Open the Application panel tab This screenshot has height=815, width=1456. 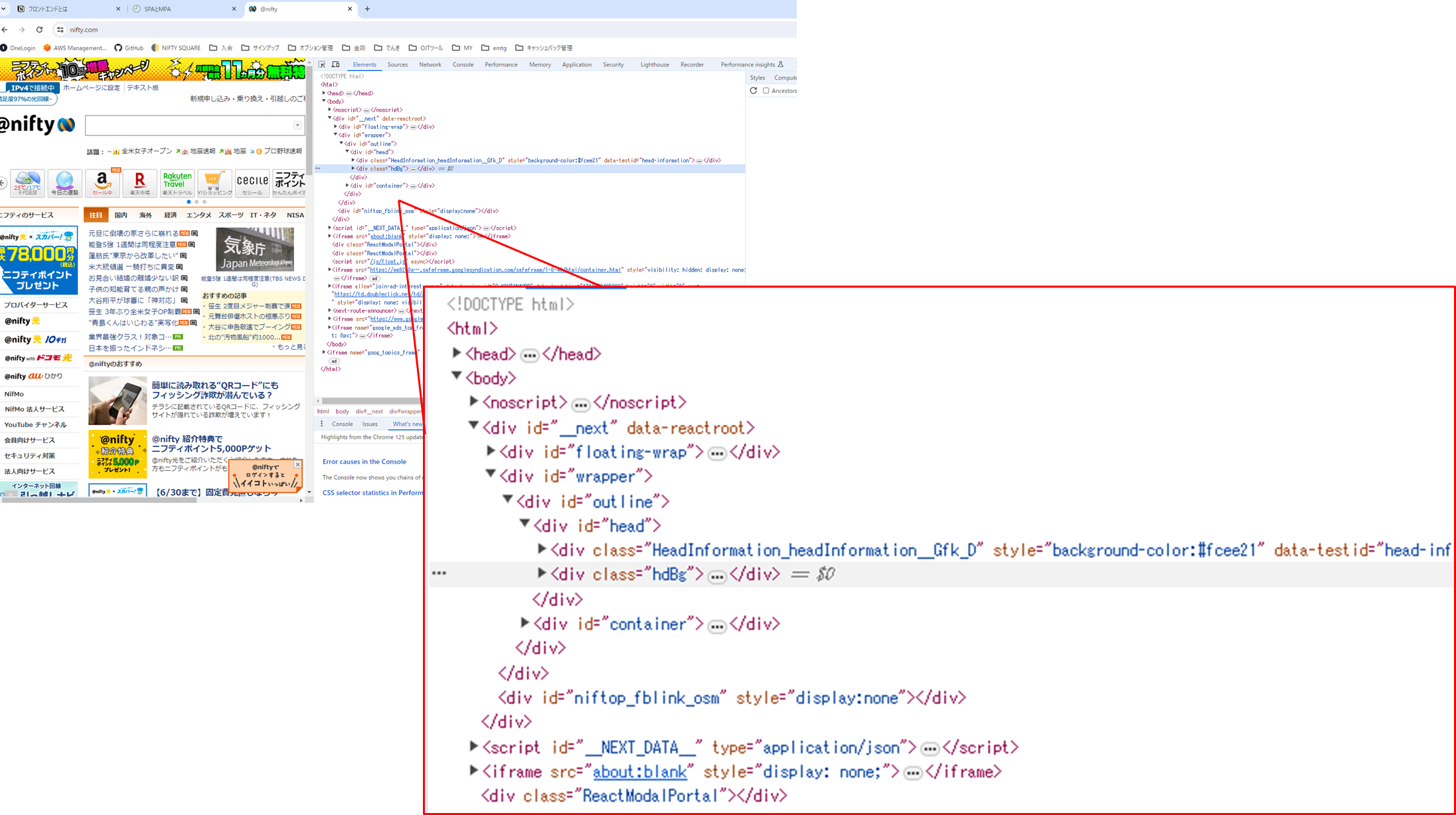577,64
